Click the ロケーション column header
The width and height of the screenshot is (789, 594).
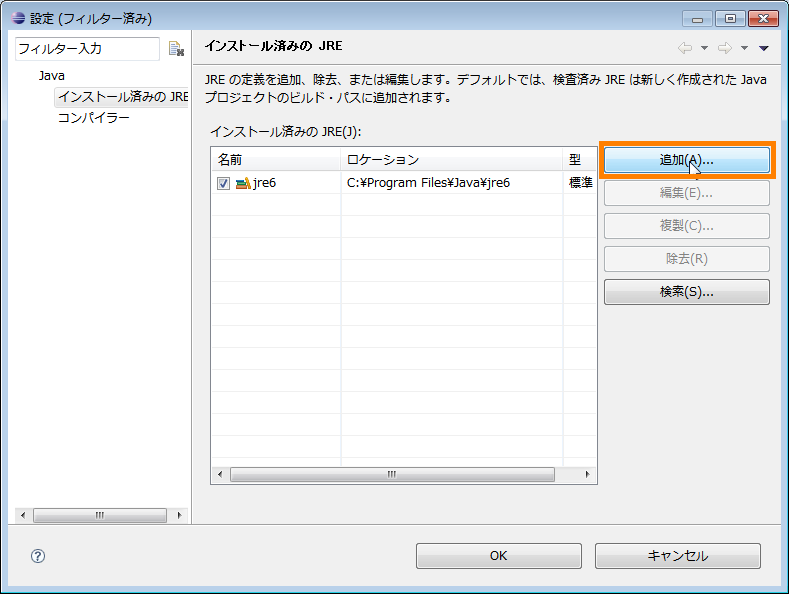tap(451, 160)
